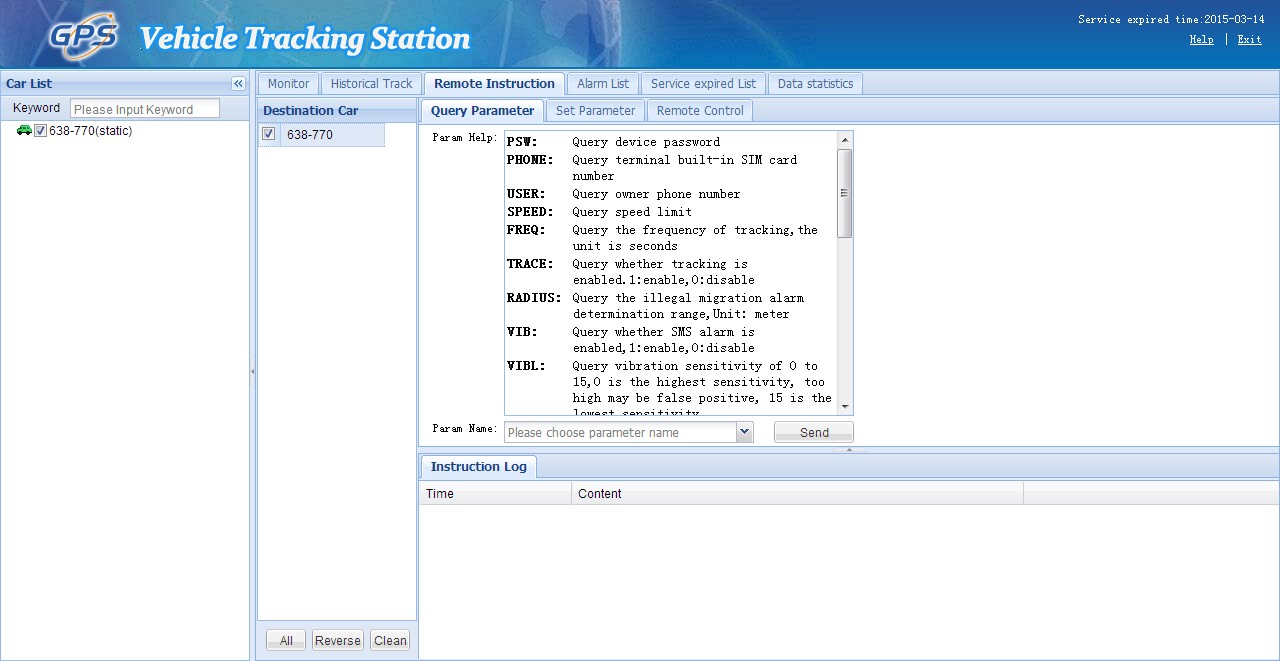Viewport: 1280px width, 661px height.
Task: Open the Param Name dropdown arrow
Action: pos(744,432)
